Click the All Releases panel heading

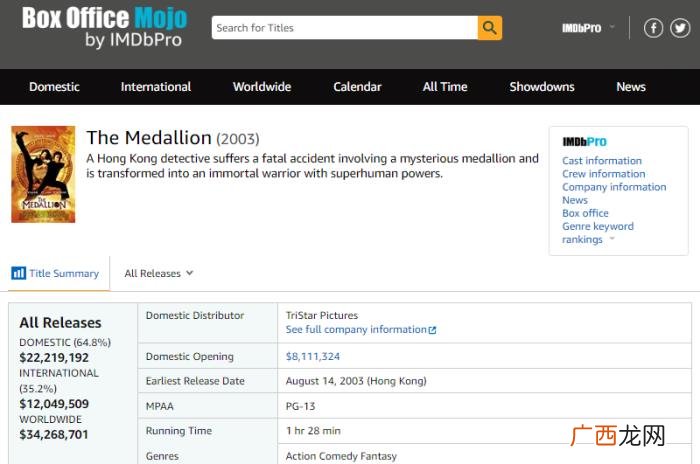tap(60, 323)
